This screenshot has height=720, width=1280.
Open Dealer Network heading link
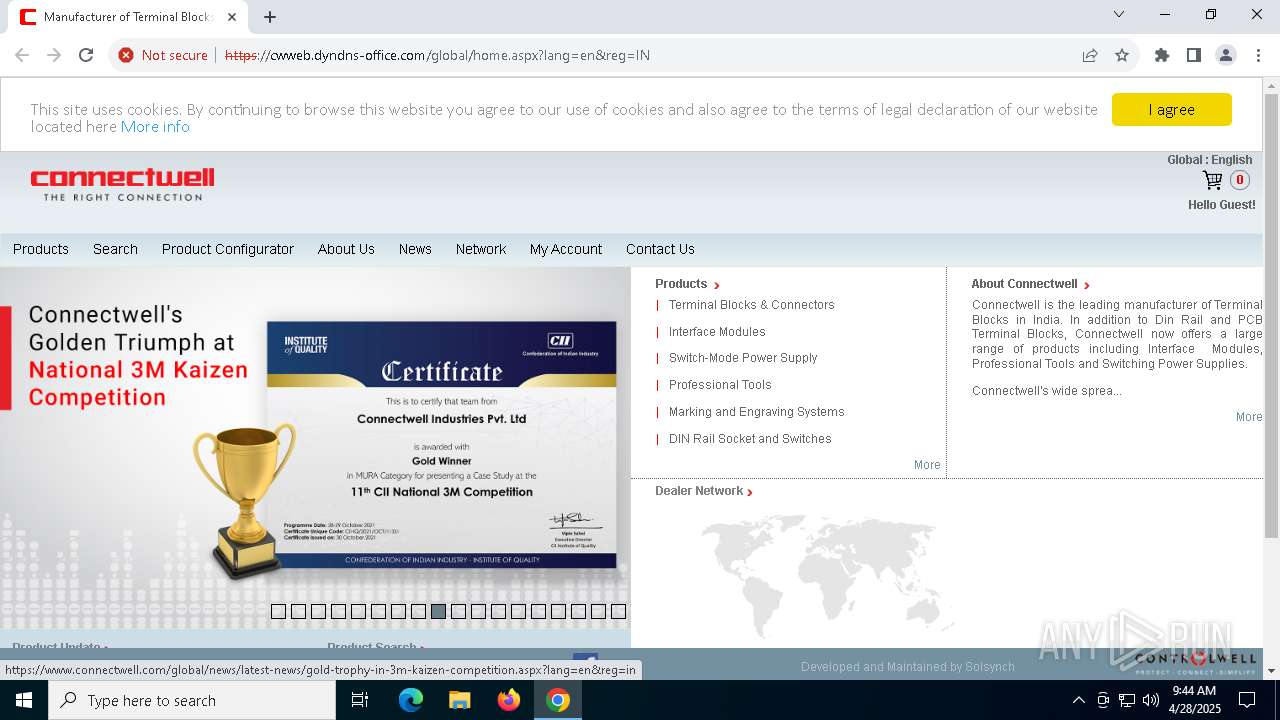click(703, 491)
